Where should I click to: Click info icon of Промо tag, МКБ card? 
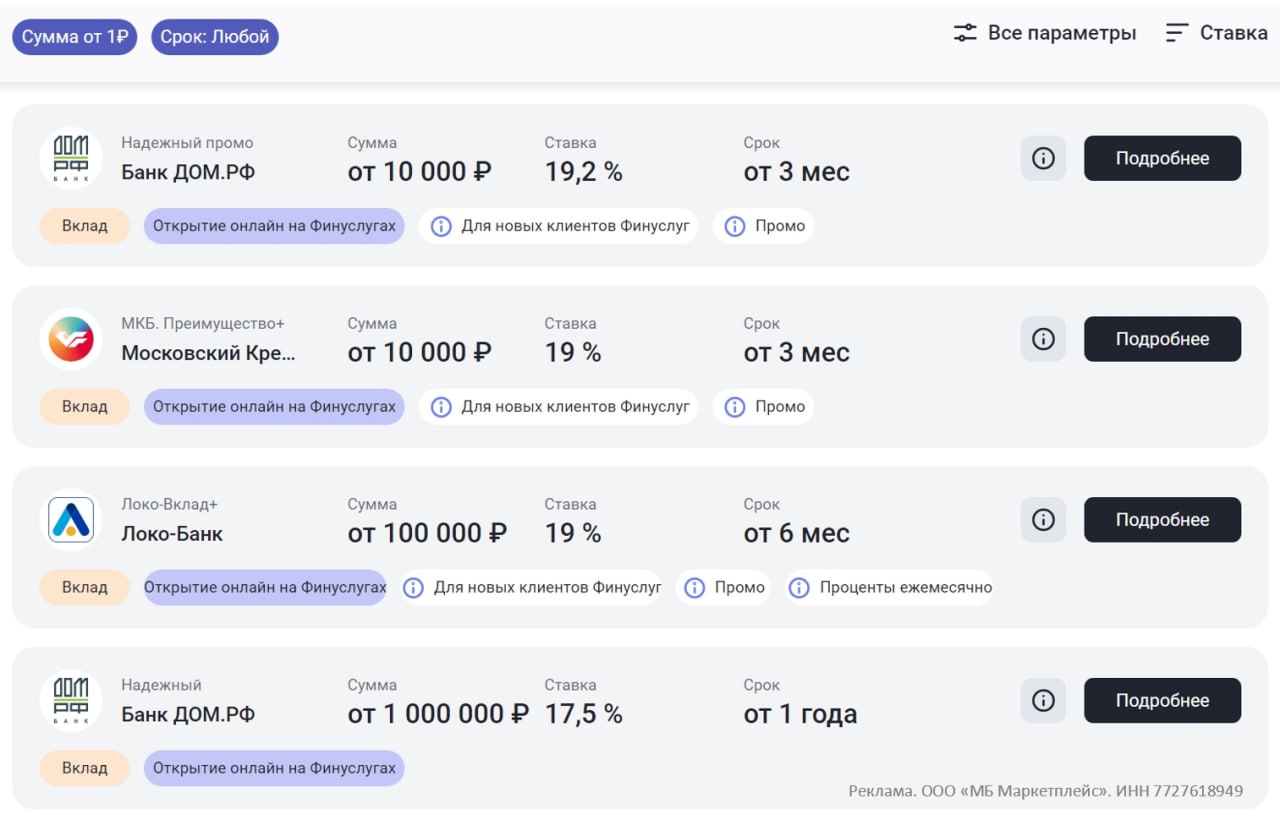click(735, 407)
